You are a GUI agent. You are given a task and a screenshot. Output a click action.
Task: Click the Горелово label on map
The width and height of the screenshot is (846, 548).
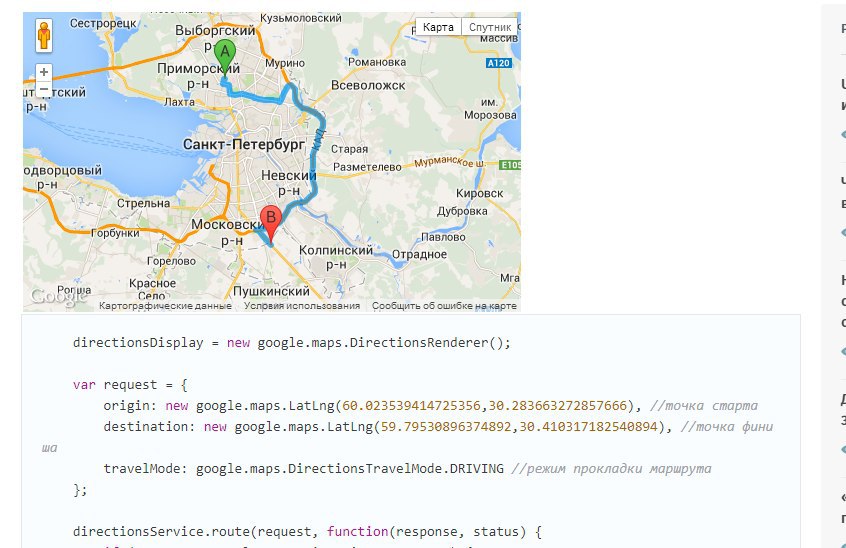tap(171, 261)
